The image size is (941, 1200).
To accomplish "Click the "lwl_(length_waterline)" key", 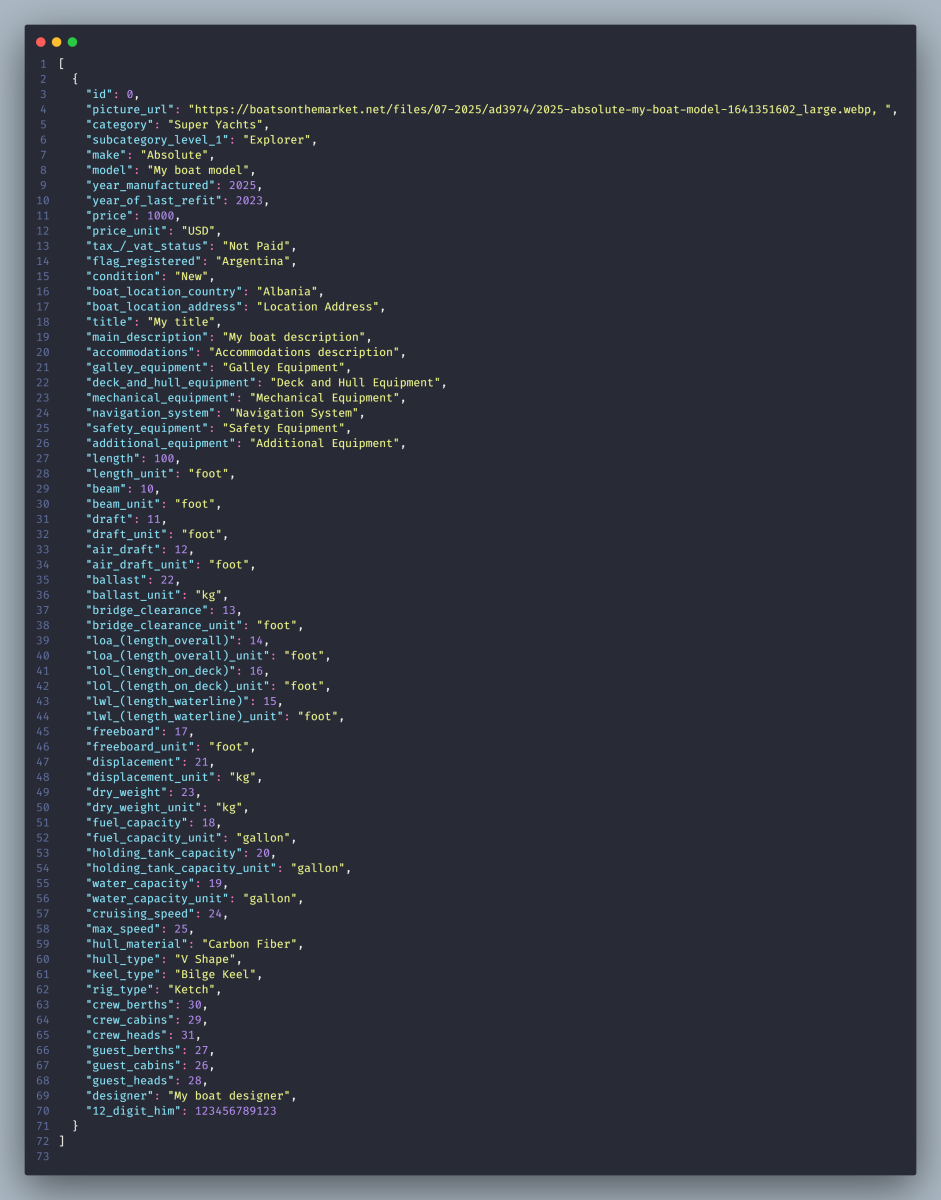I will pyautogui.click(x=168, y=701).
